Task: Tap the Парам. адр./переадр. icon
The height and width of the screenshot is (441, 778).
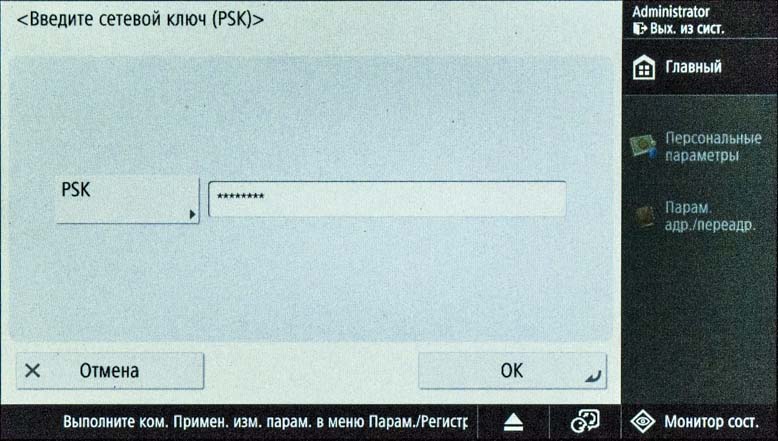Action: (645, 218)
